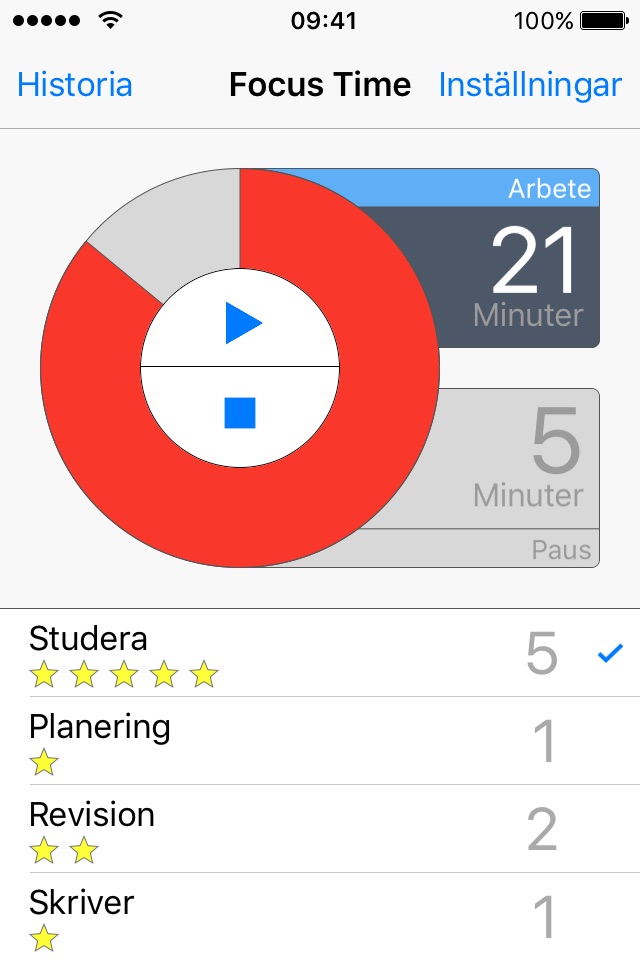The height and width of the screenshot is (960, 640).
Task: Tap the two stars under Revision
Action: 64,852
